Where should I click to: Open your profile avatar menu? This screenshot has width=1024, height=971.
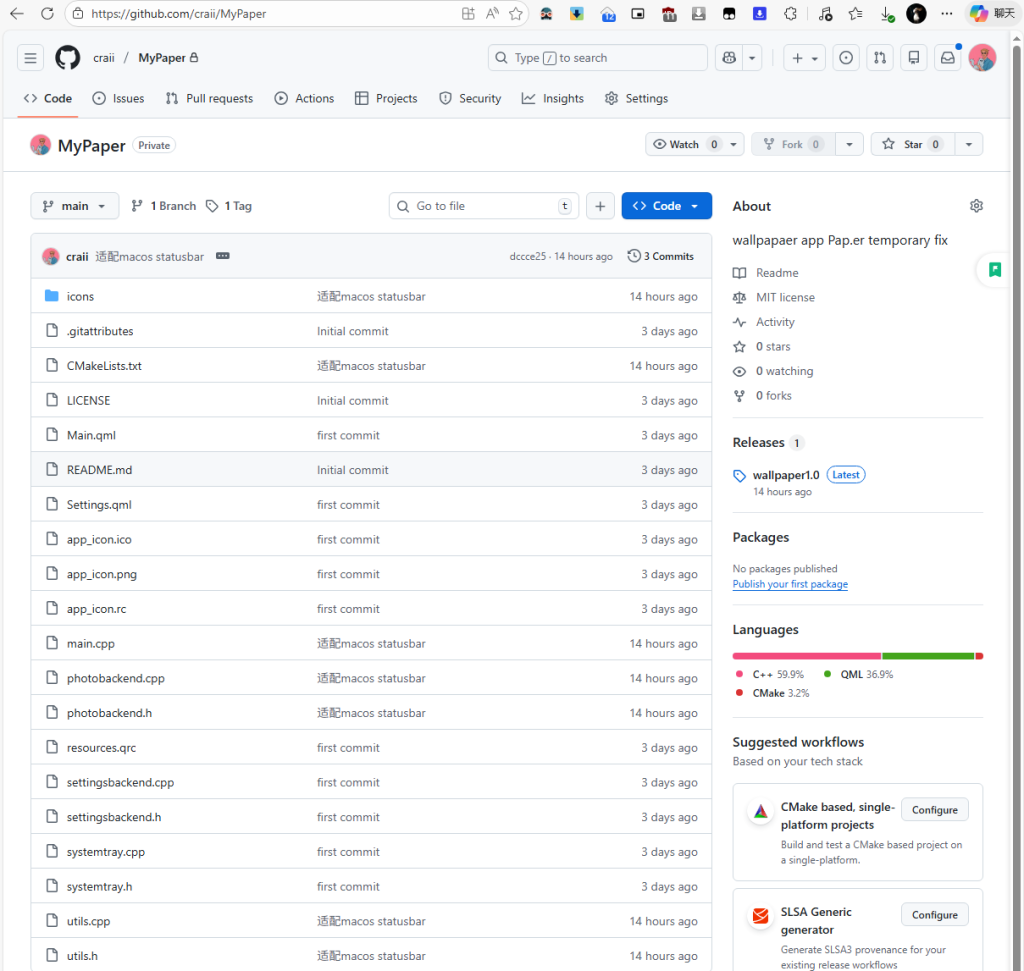982,57
